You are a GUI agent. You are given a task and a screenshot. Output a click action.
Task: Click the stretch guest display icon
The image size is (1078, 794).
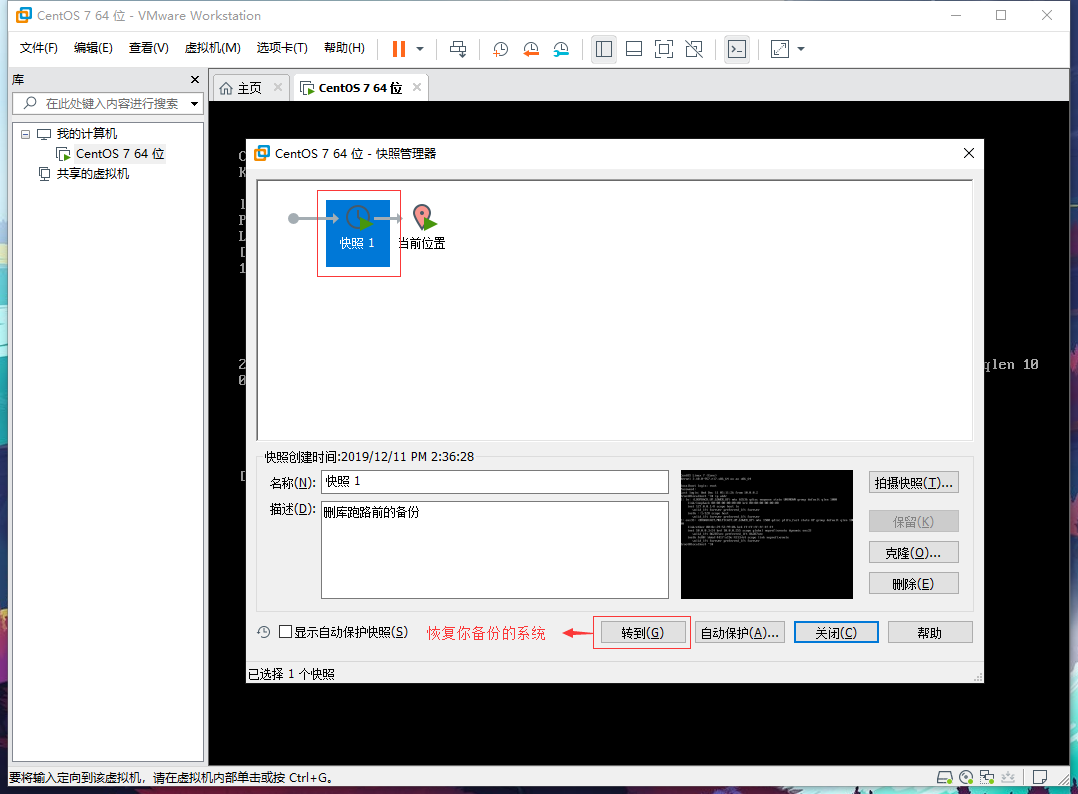pos(780,49)
